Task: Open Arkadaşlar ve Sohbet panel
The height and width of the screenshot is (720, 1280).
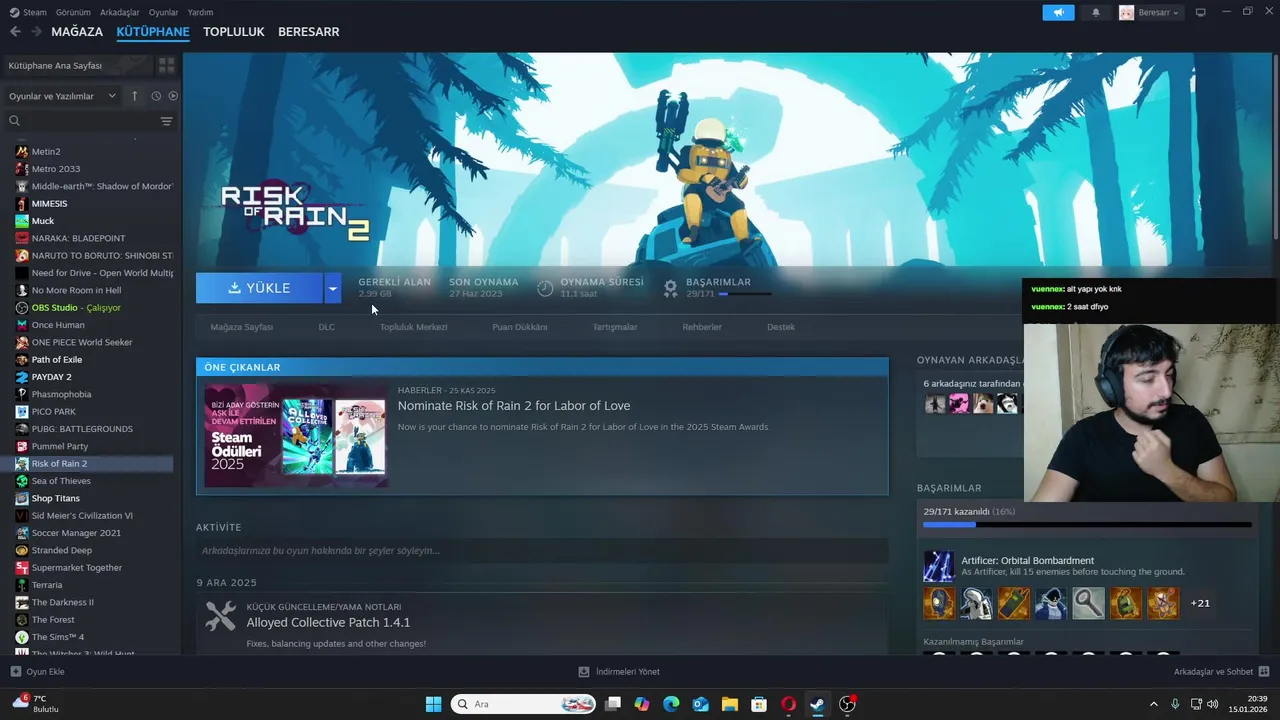Action: 1222,672
